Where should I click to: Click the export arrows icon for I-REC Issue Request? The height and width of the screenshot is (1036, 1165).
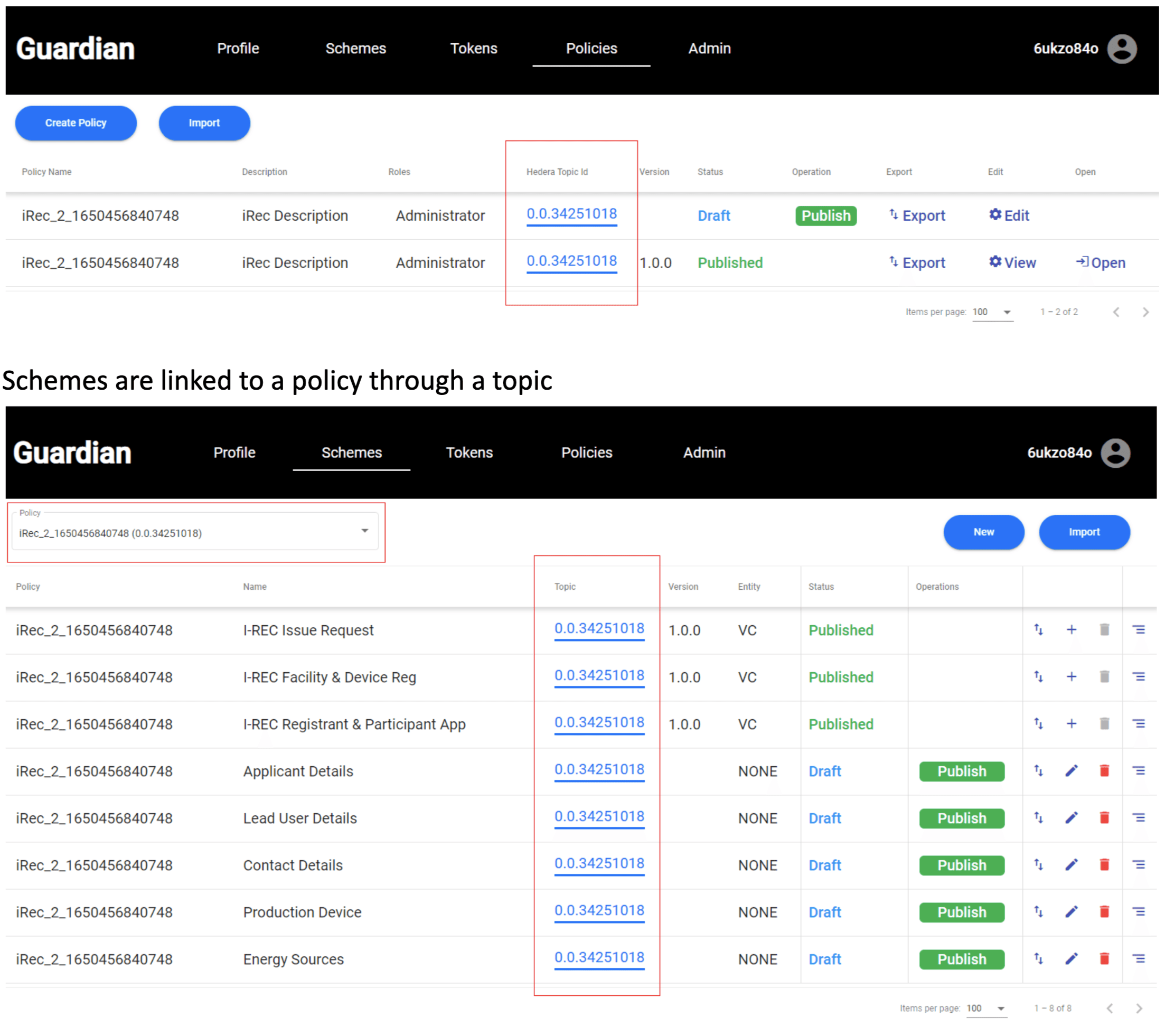point(1038,630)
